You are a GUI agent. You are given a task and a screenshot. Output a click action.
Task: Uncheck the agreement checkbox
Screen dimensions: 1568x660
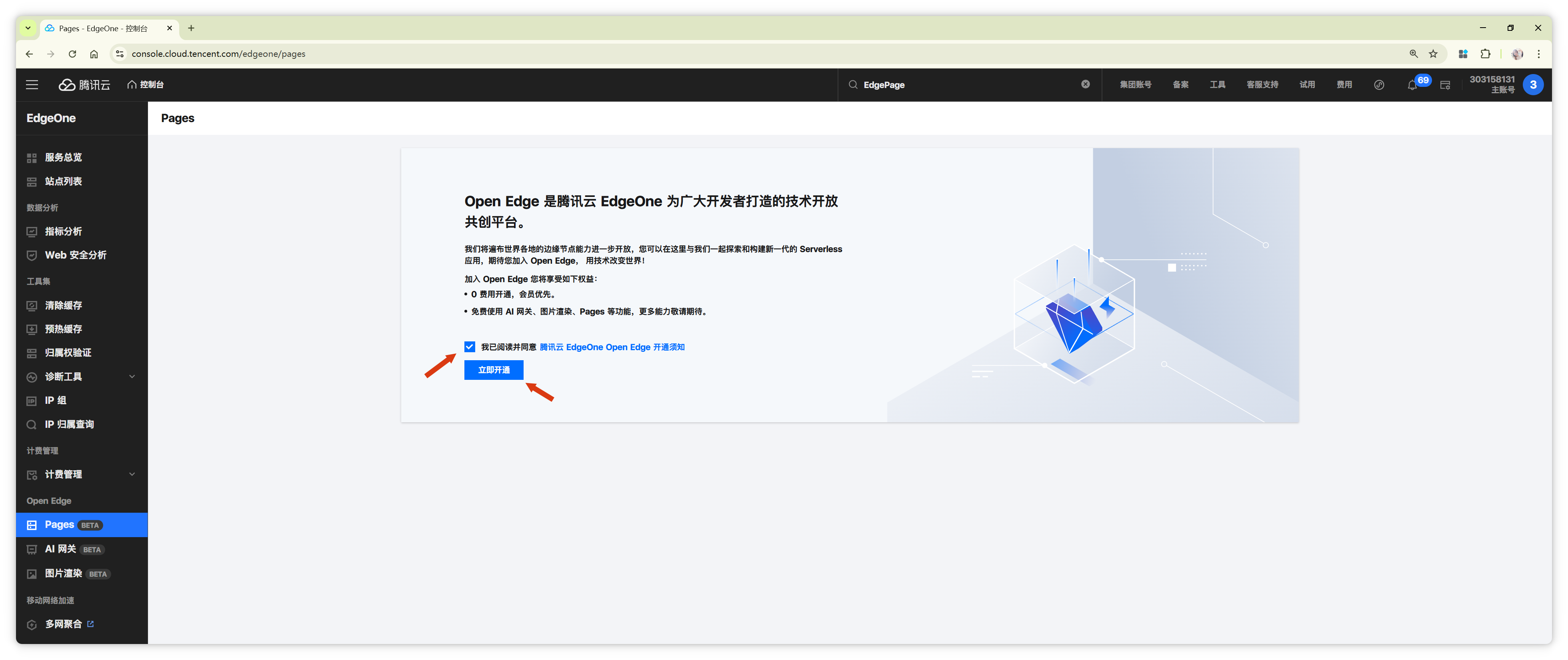[469, 347]
